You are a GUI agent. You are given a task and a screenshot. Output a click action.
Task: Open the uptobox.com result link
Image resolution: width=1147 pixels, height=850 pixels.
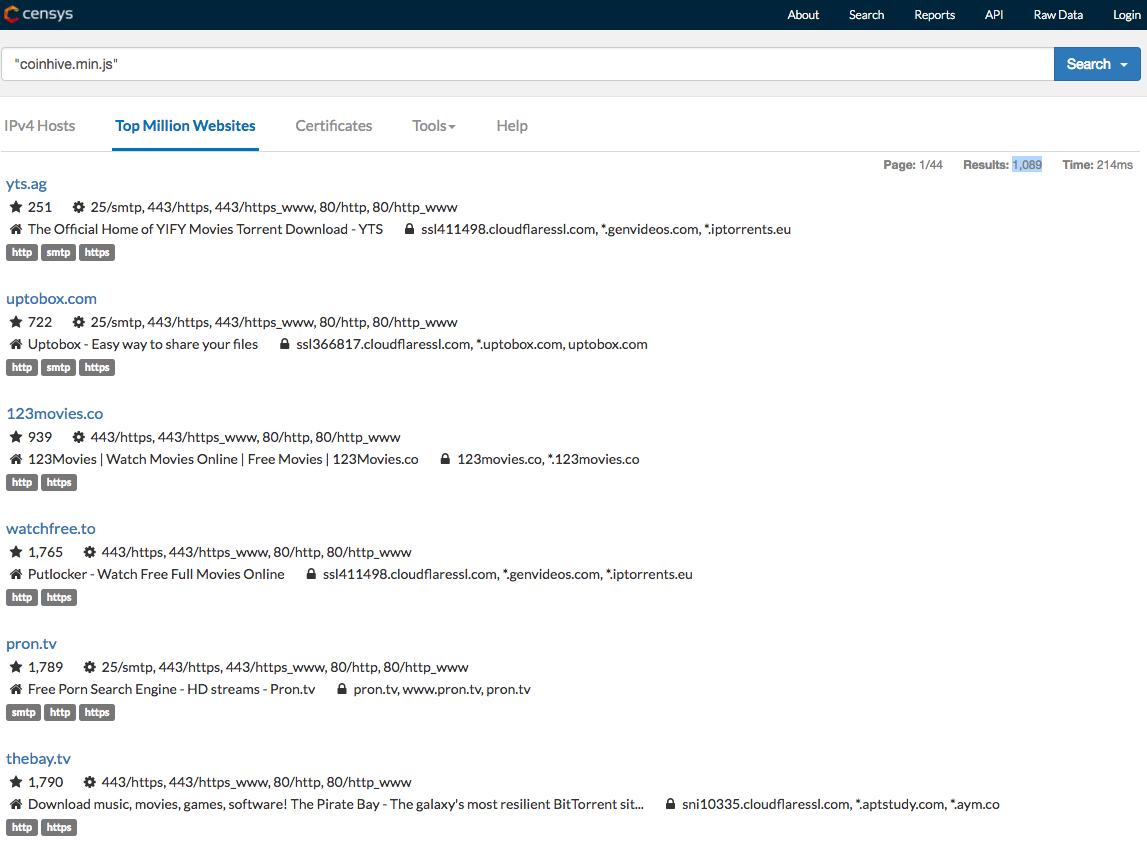pos(51,299)
